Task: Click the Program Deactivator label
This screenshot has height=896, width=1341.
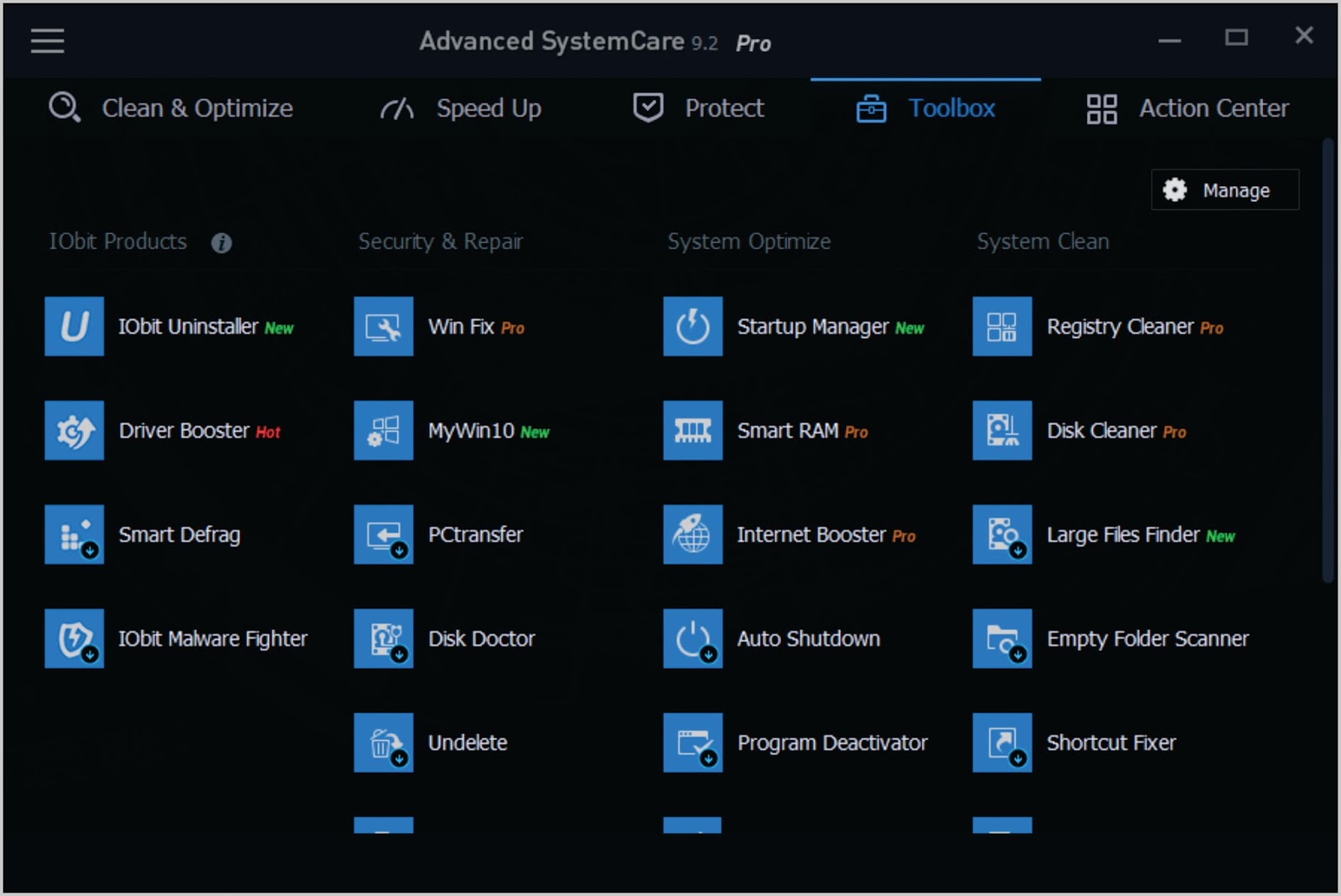Action: click(831, 743)
